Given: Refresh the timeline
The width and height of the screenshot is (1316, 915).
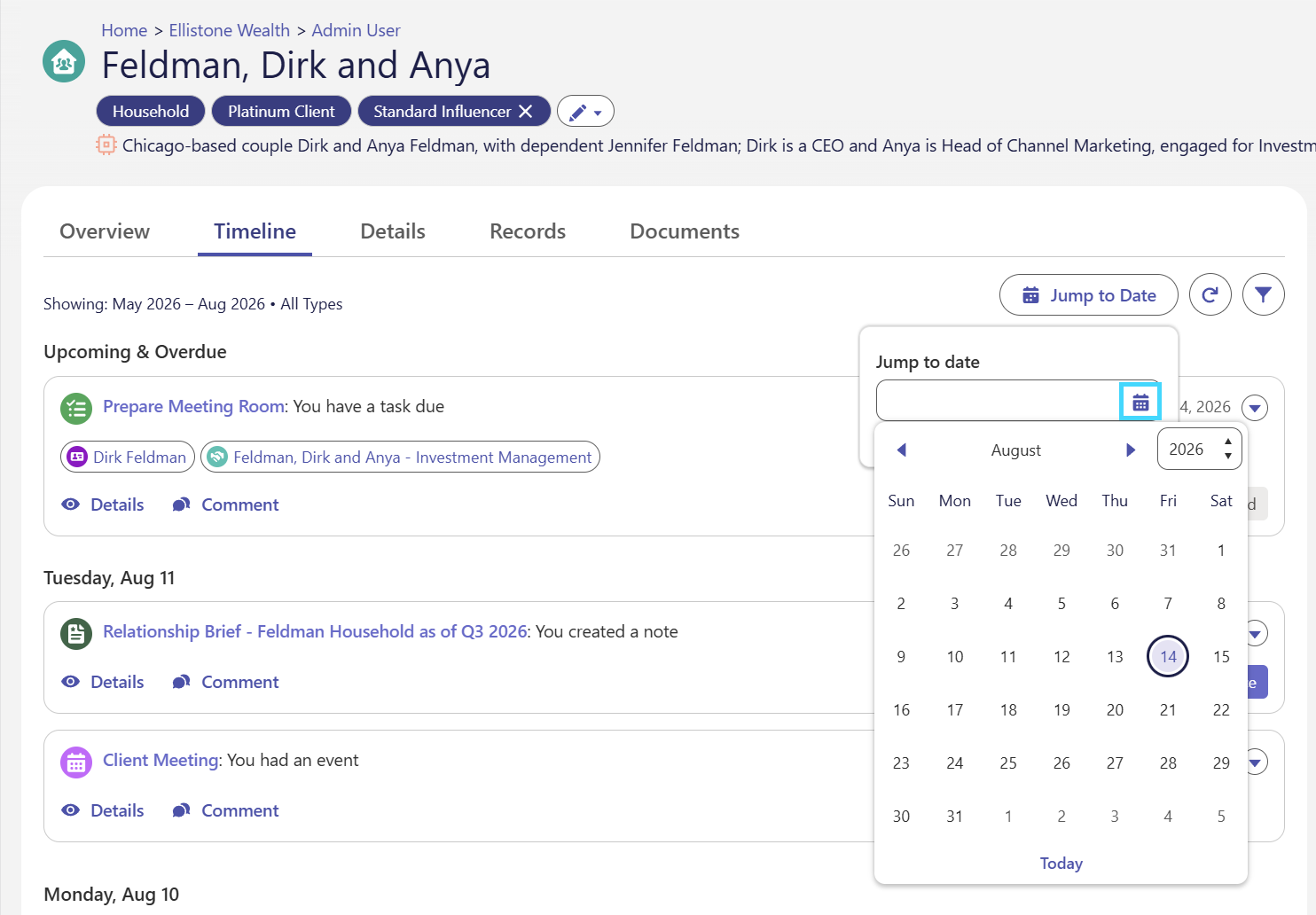Looking at the screenshot, I should coord(1210,295).
